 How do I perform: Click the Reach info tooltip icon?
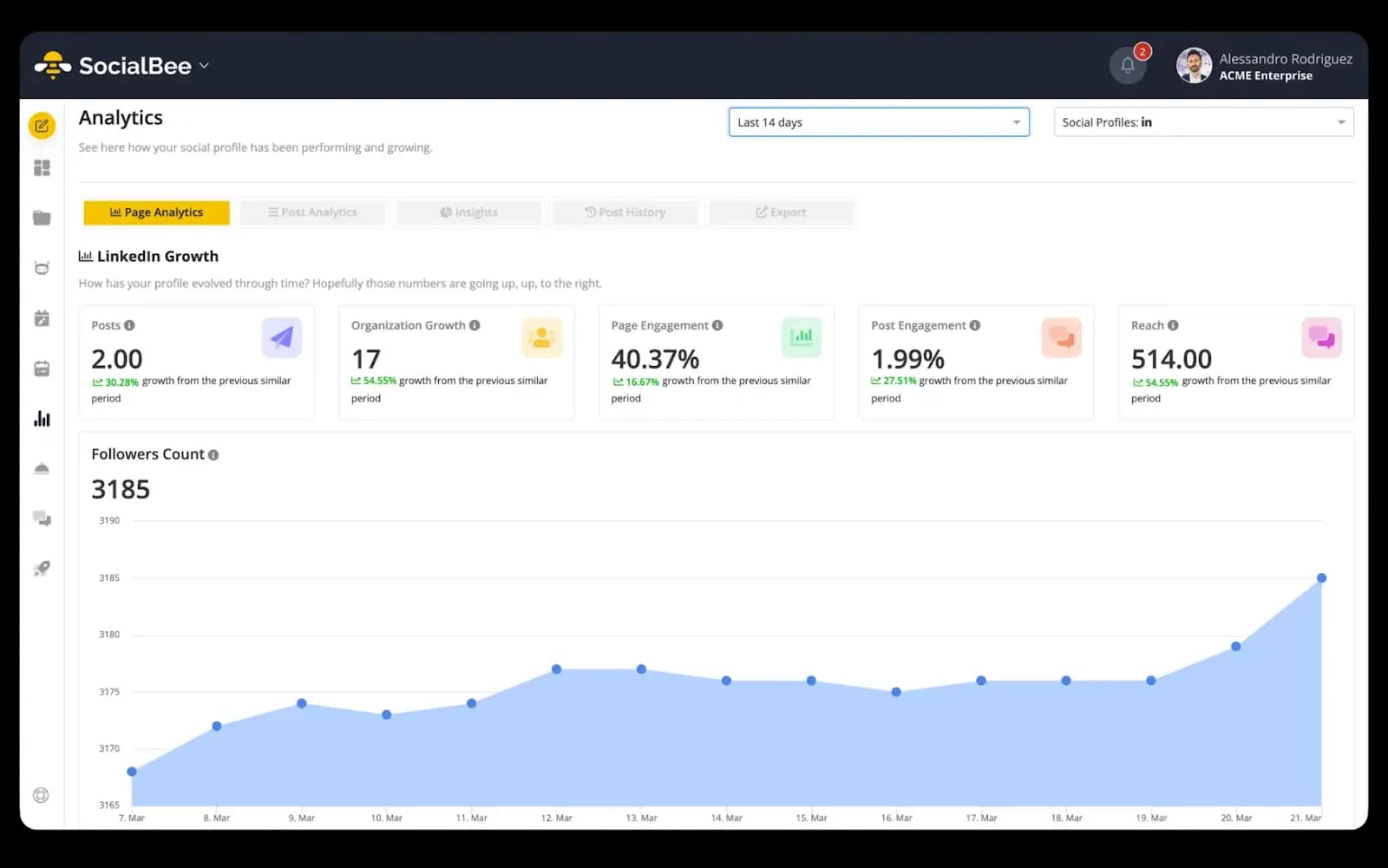1175,325
